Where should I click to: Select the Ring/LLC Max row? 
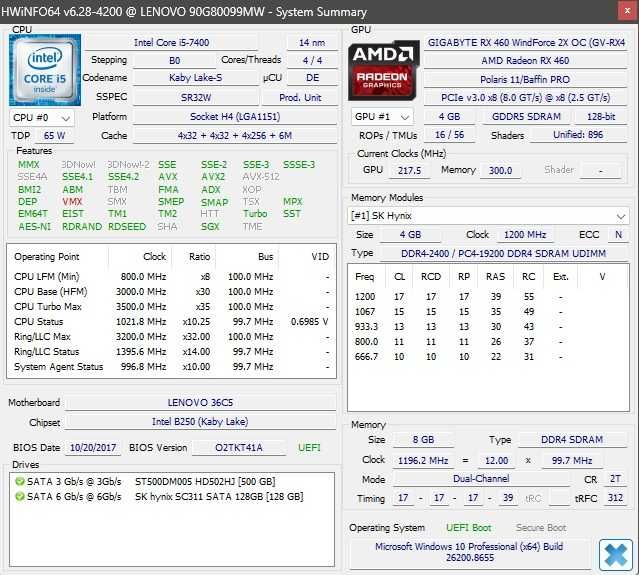[x=171, y=337]
